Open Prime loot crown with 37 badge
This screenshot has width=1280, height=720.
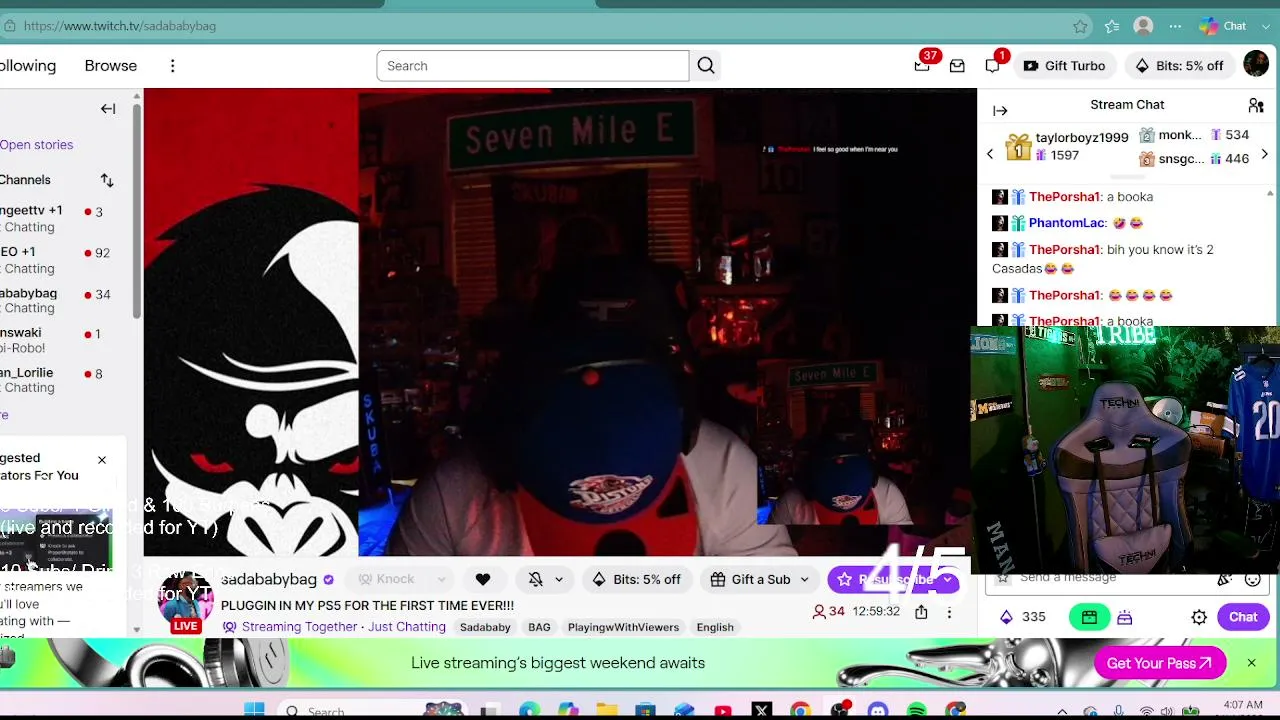[922, 66]
